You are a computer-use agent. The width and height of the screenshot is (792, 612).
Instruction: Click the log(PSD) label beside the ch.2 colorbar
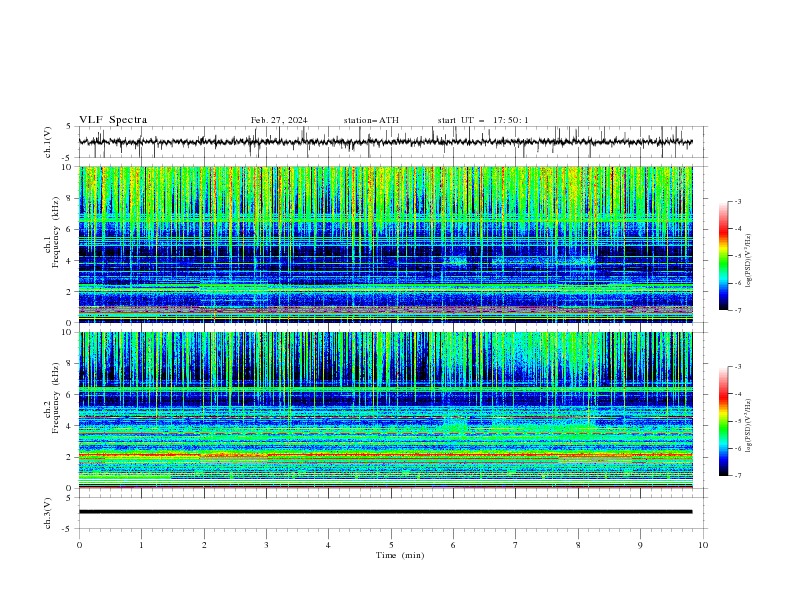(749, 425)
